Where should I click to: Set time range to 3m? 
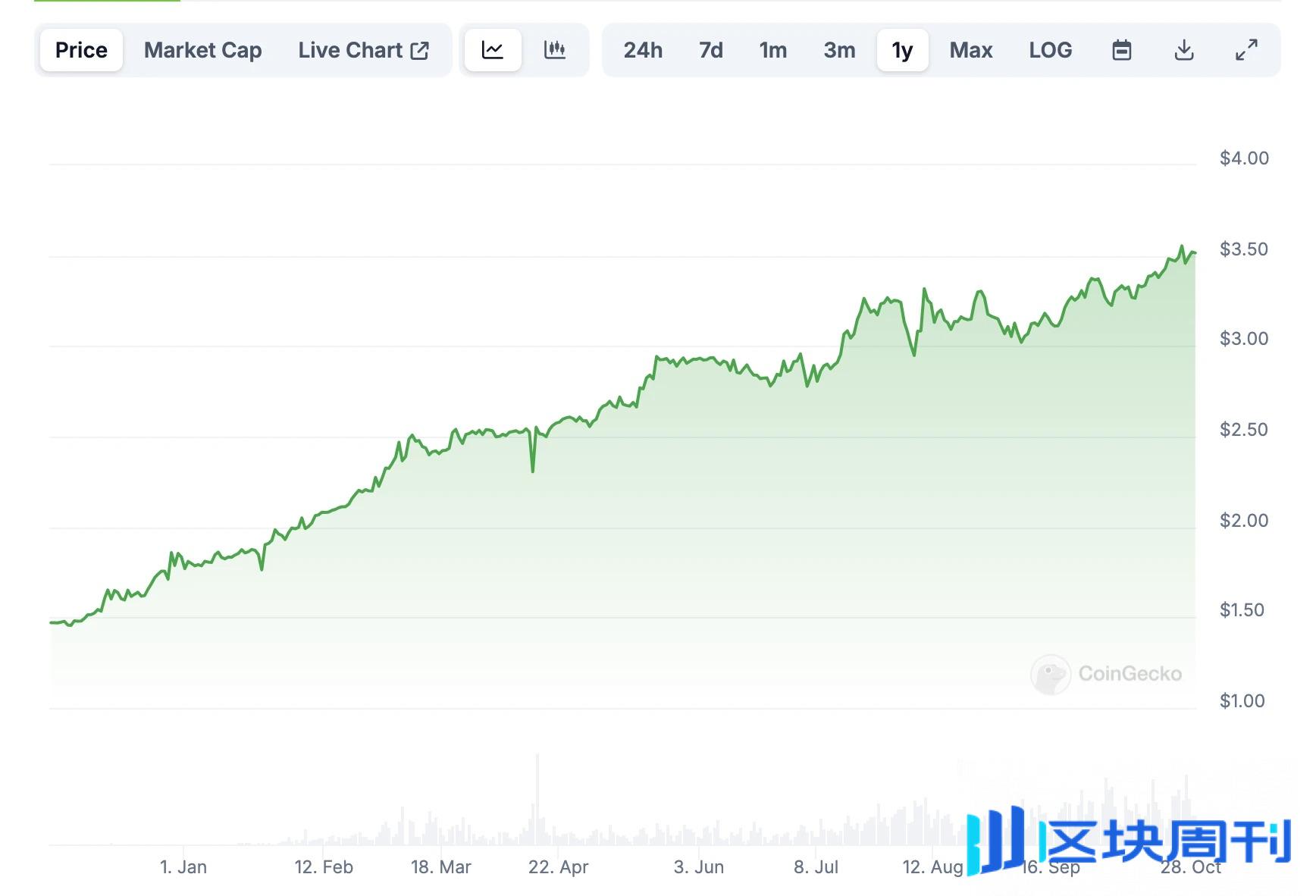pyautogui.click(x=839, y=50)
